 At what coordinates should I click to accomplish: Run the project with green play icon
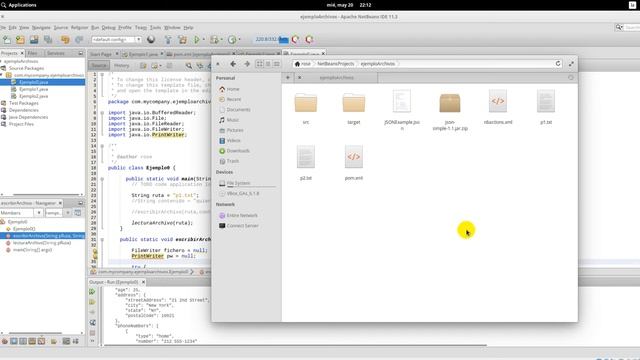197,40
